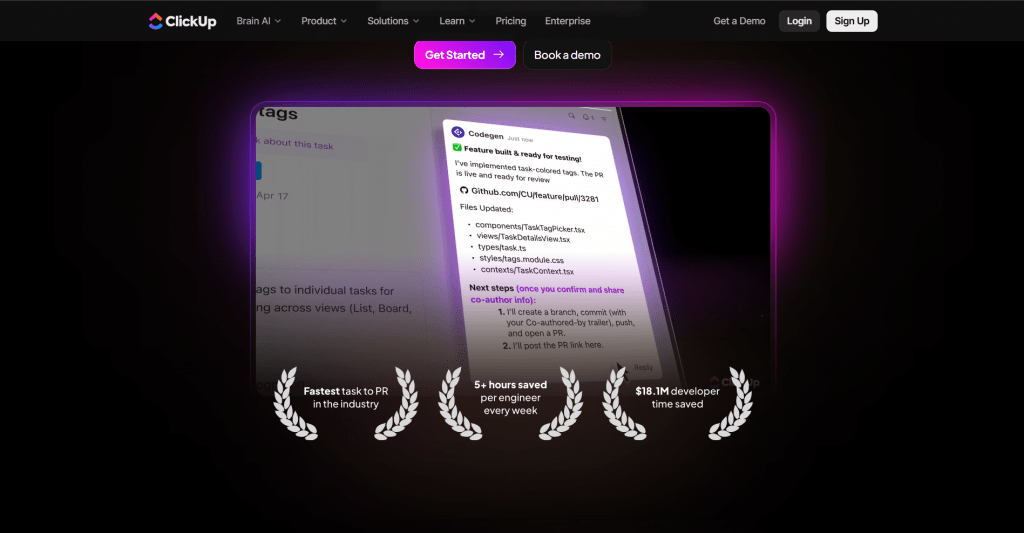Click the ClickUp logo

click(x=182, y=21)
